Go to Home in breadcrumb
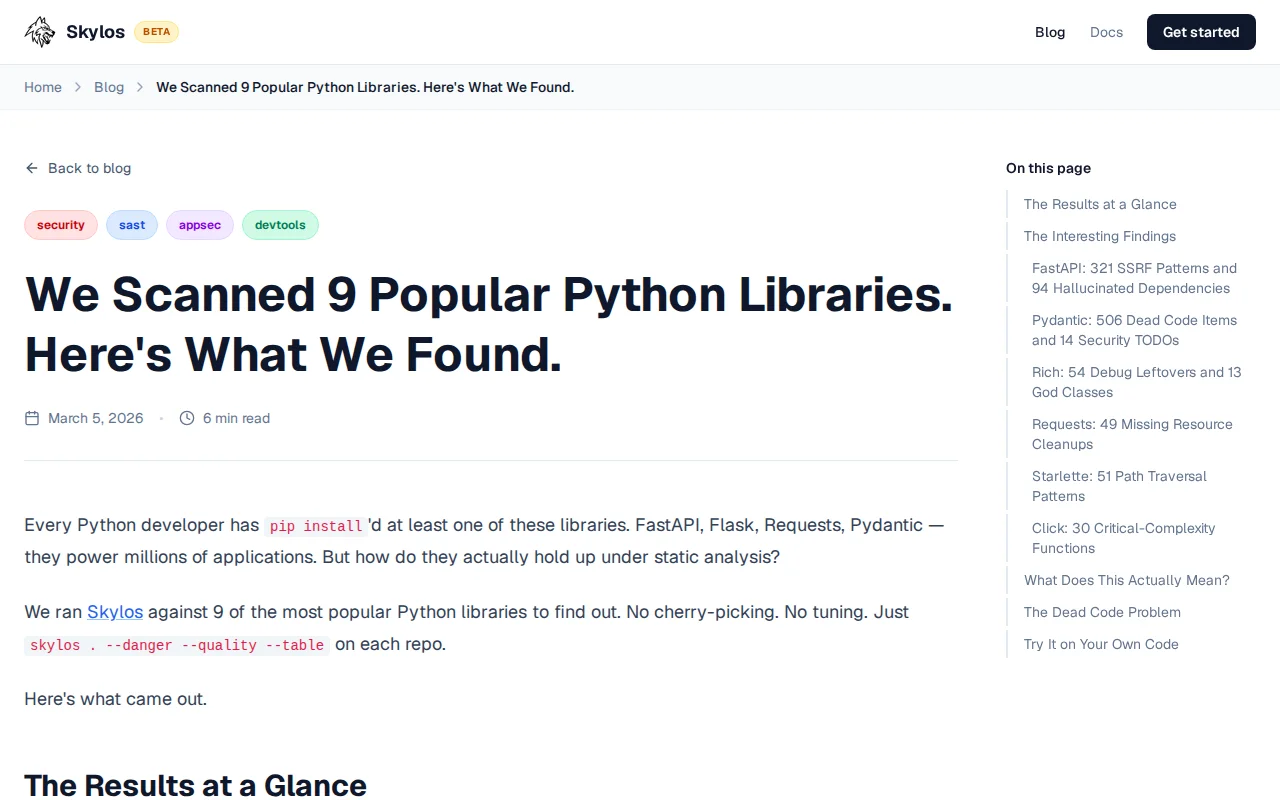 (x=43, y=87)
